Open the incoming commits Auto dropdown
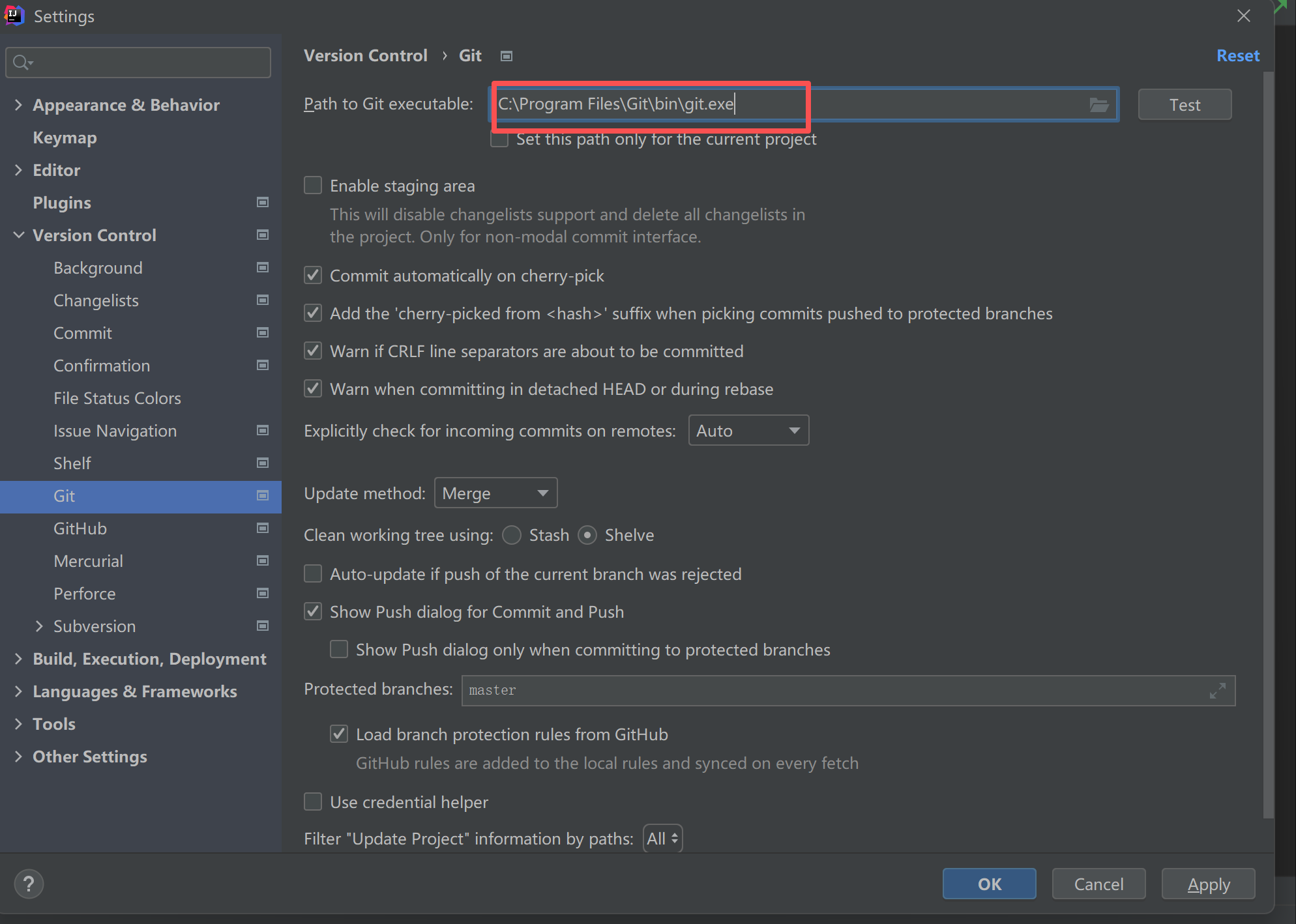1296x924 pixels. (748, 431)
